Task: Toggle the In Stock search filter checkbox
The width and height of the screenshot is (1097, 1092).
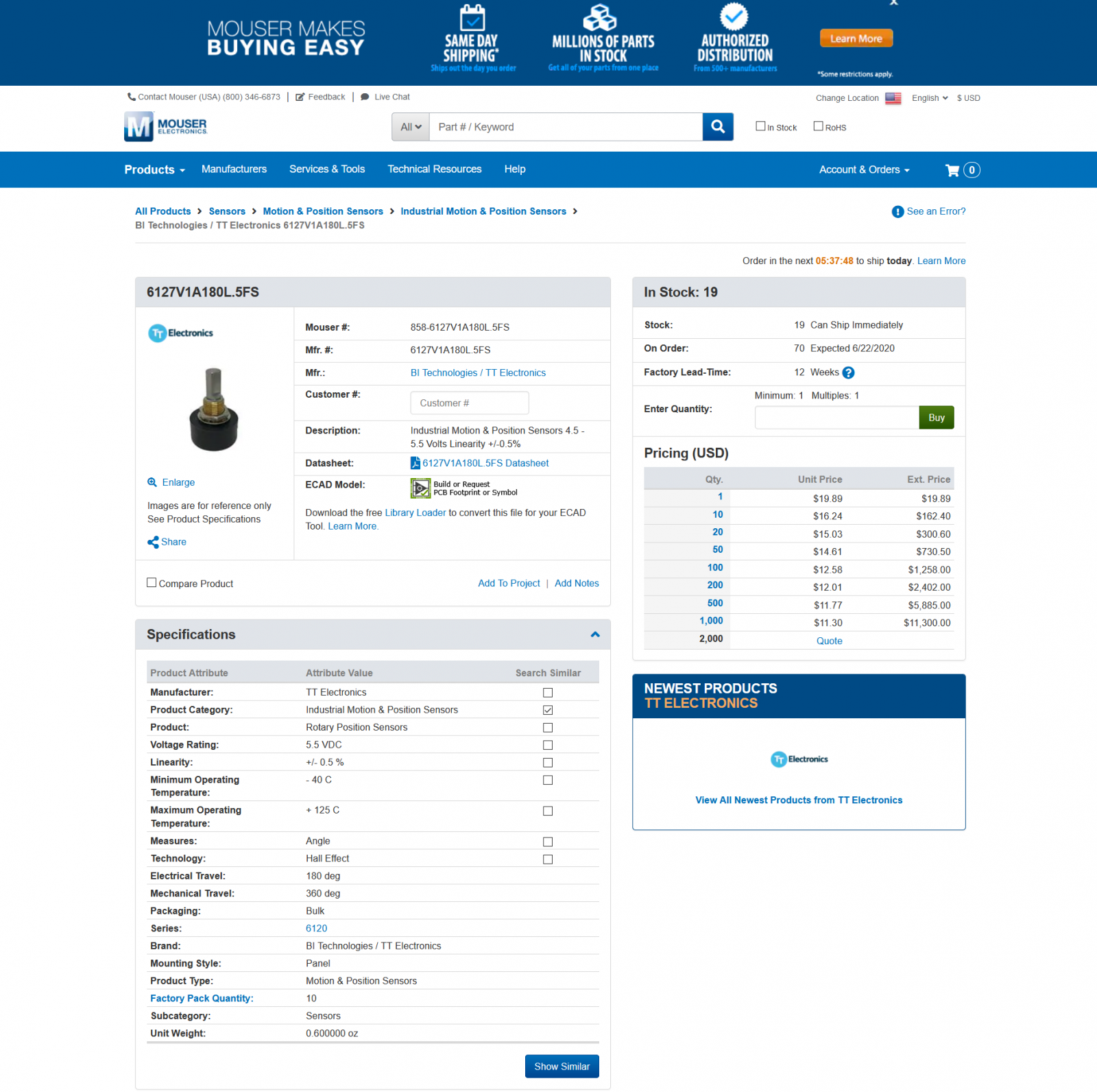Action: (x=760, y=126)
